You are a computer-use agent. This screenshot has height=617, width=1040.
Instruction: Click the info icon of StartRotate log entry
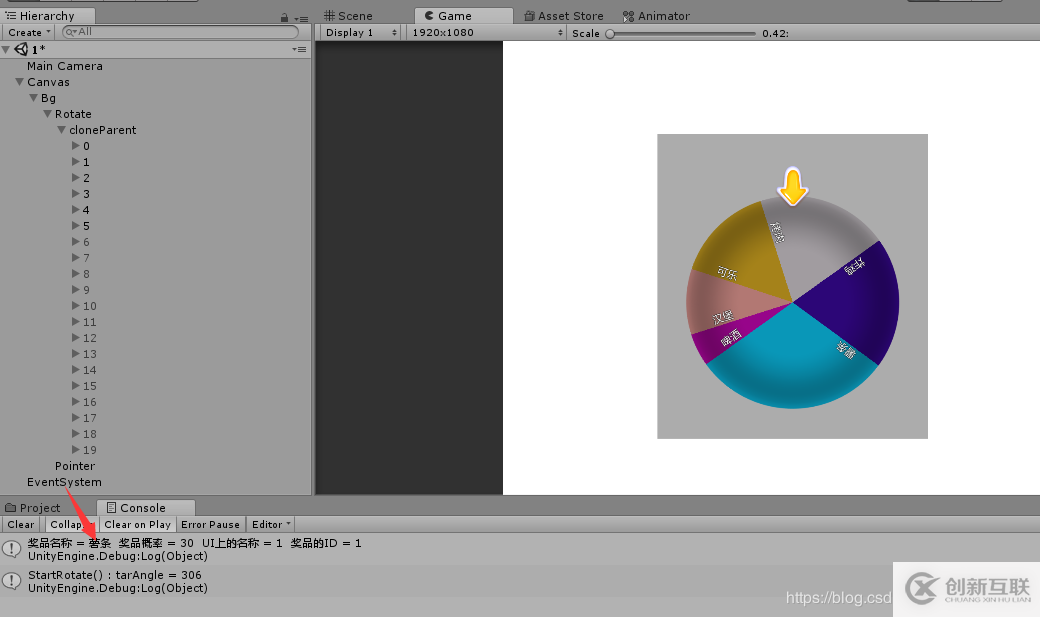point(11,581)
